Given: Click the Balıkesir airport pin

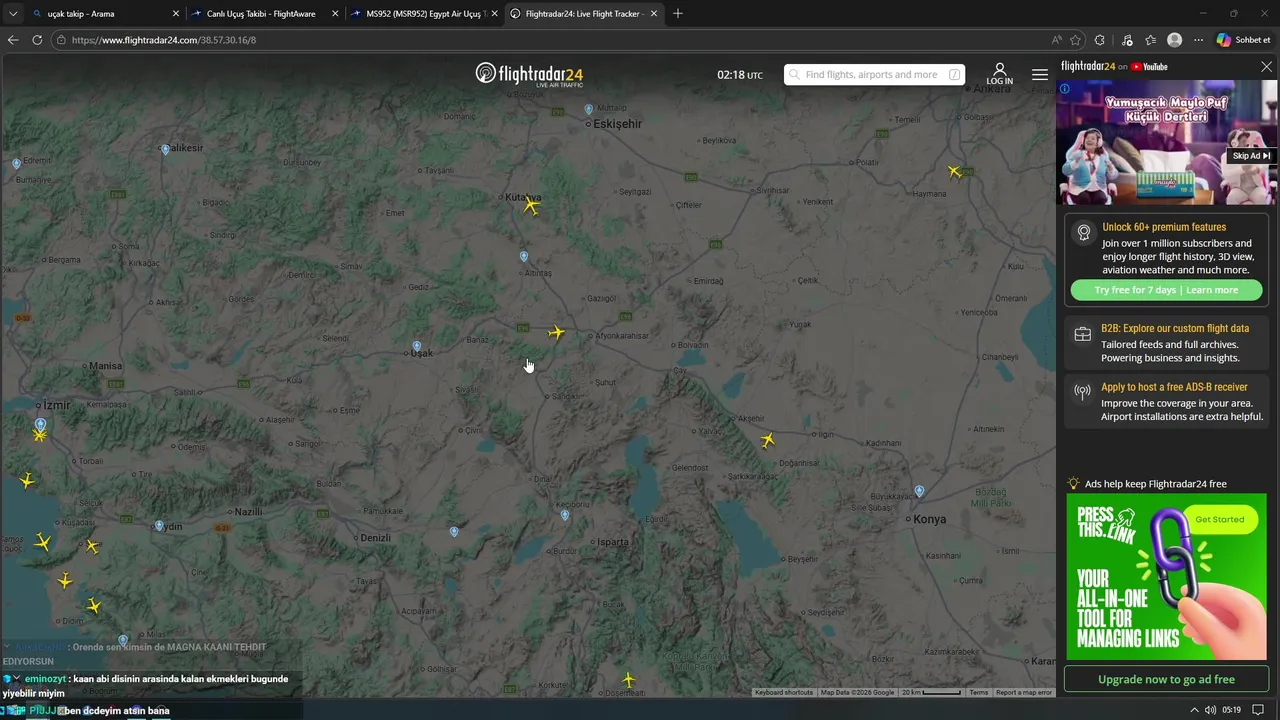Looking at the screenshot, I should tap(165, 149).
